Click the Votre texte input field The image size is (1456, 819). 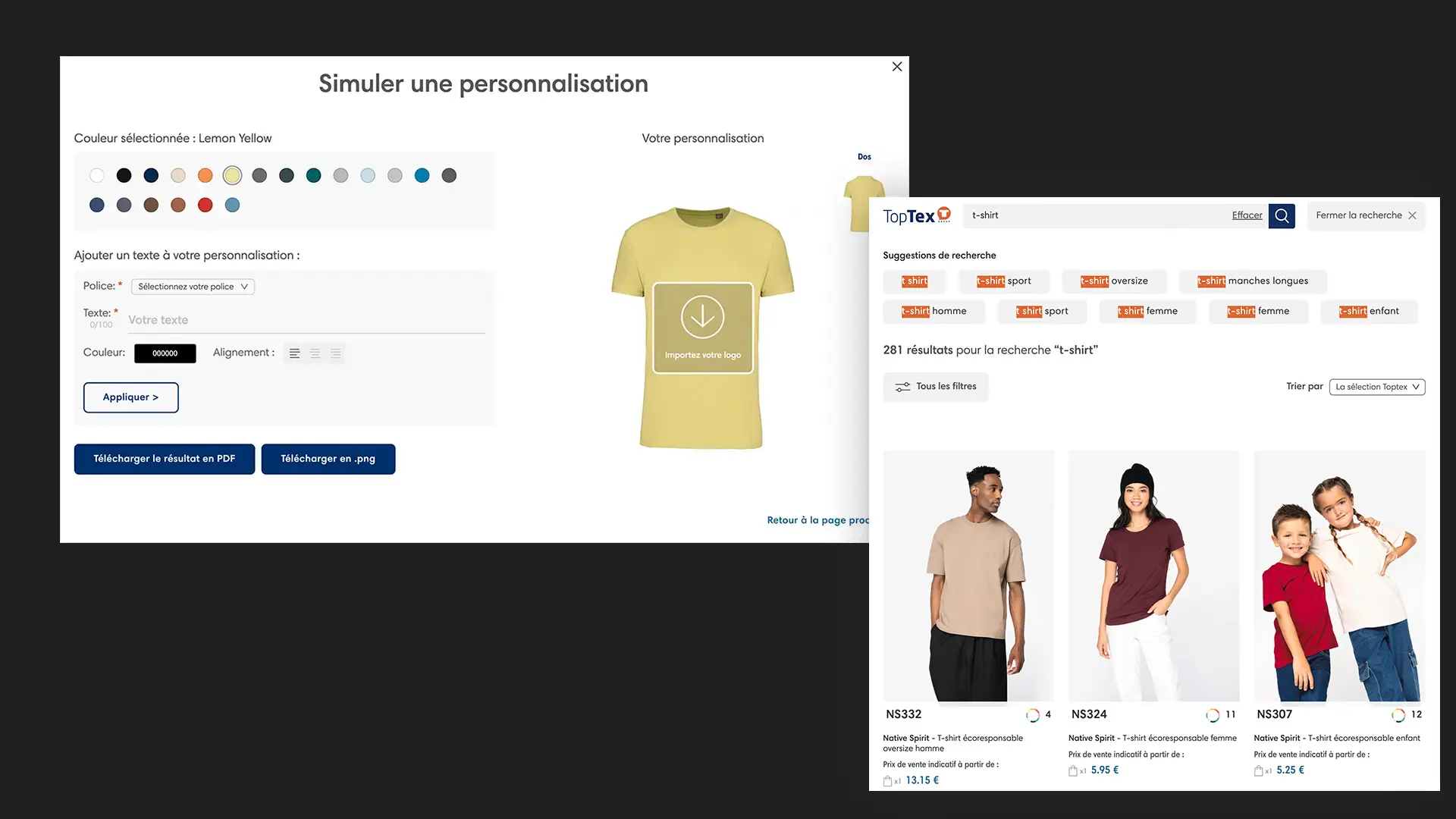click(x=306, y=321)
